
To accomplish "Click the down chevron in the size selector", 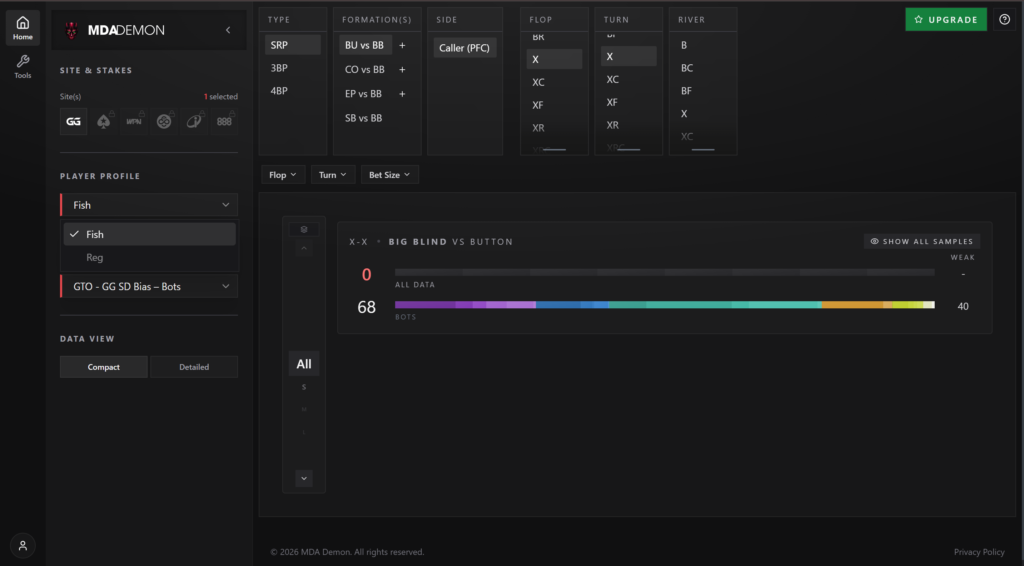I will pos(304,478).
